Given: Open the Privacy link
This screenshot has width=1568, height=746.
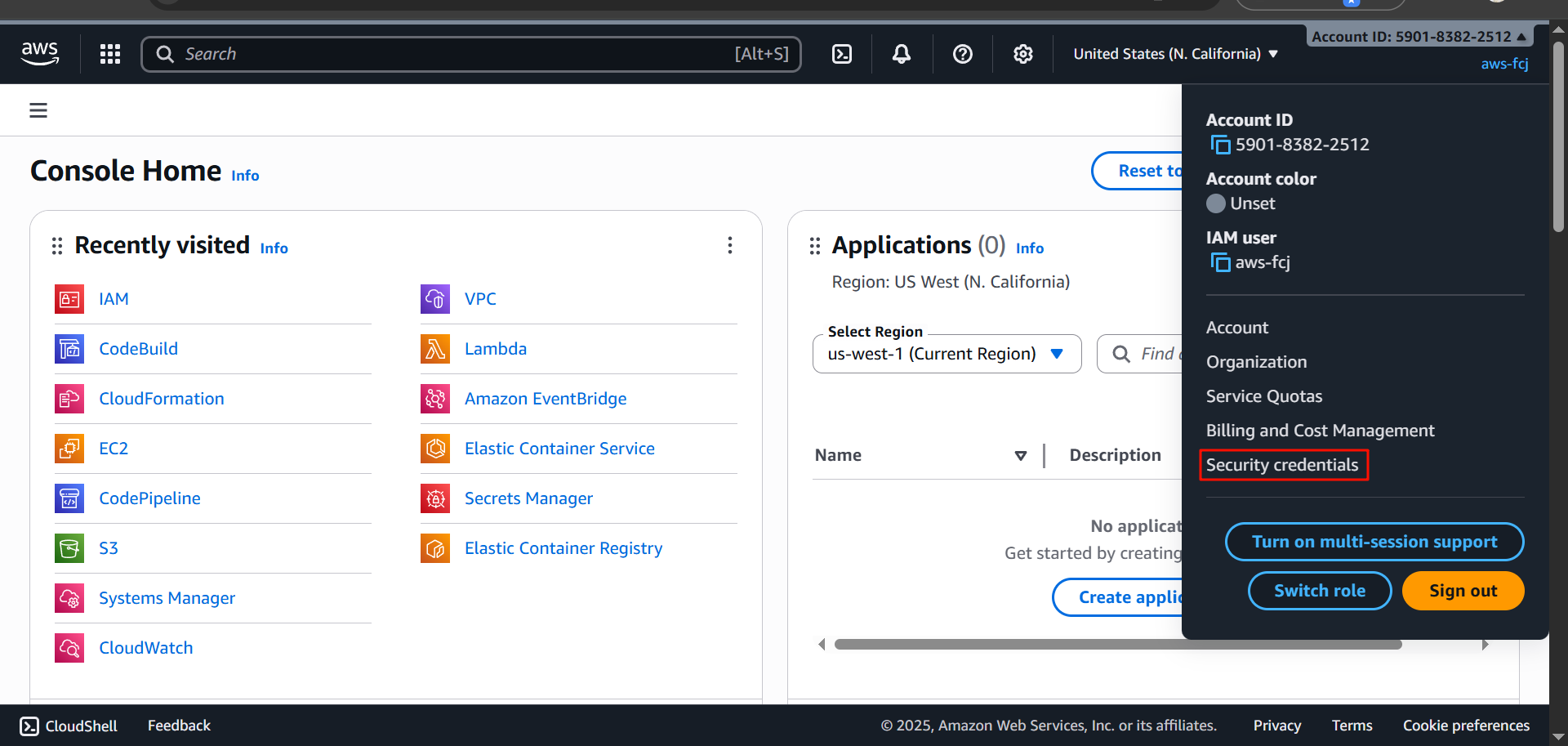Looking at the screenshot, I should coord(1277,726).
